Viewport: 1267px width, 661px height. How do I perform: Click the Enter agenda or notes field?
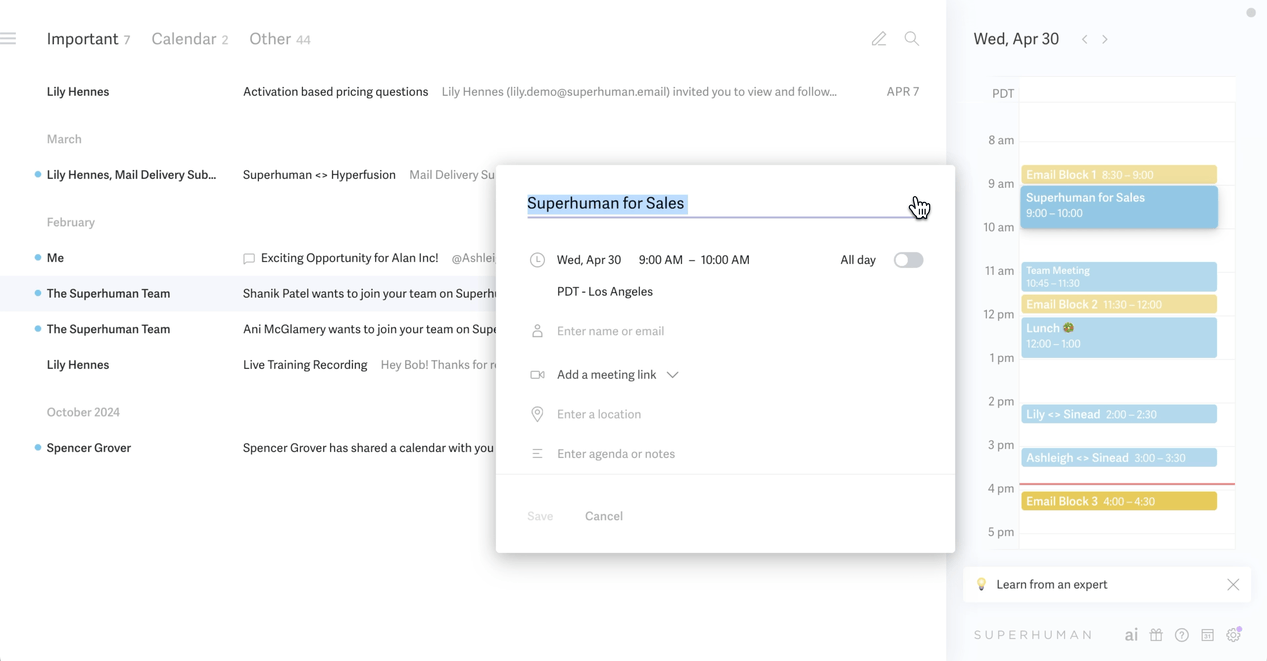tap(616, 454)
